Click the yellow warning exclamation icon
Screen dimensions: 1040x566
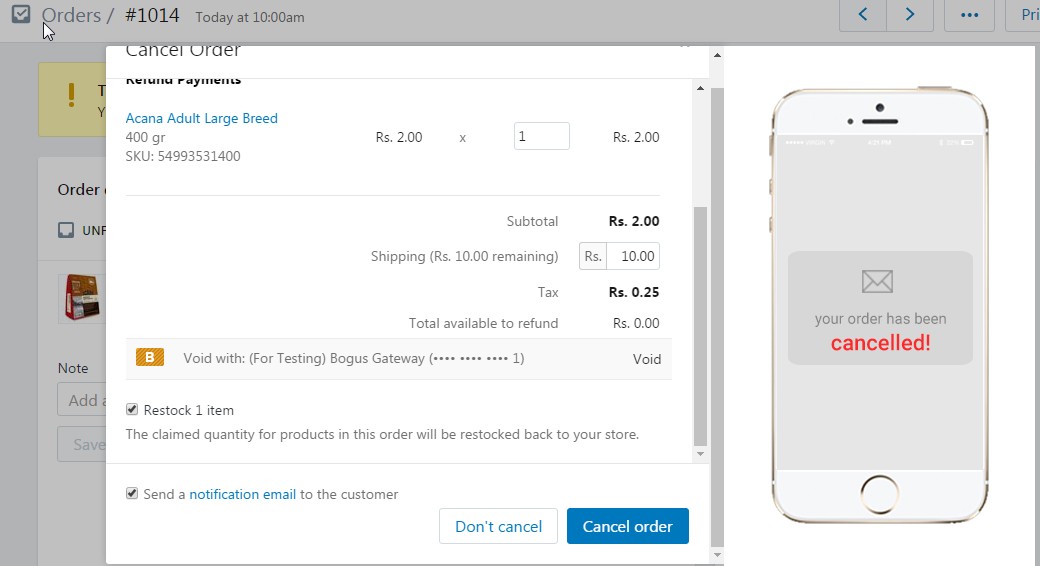[72, 95]
